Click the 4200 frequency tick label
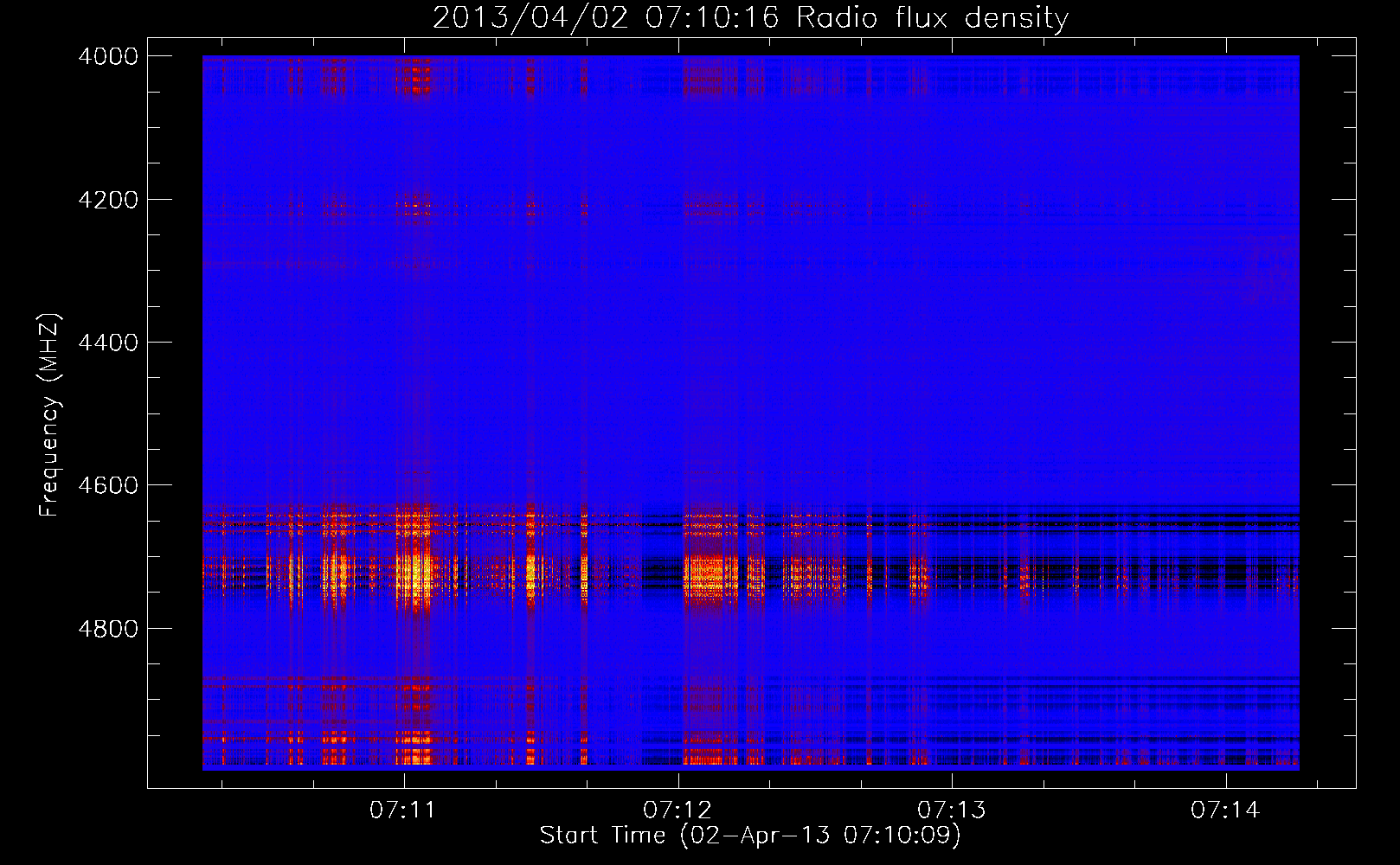 [x=108, y=200]
